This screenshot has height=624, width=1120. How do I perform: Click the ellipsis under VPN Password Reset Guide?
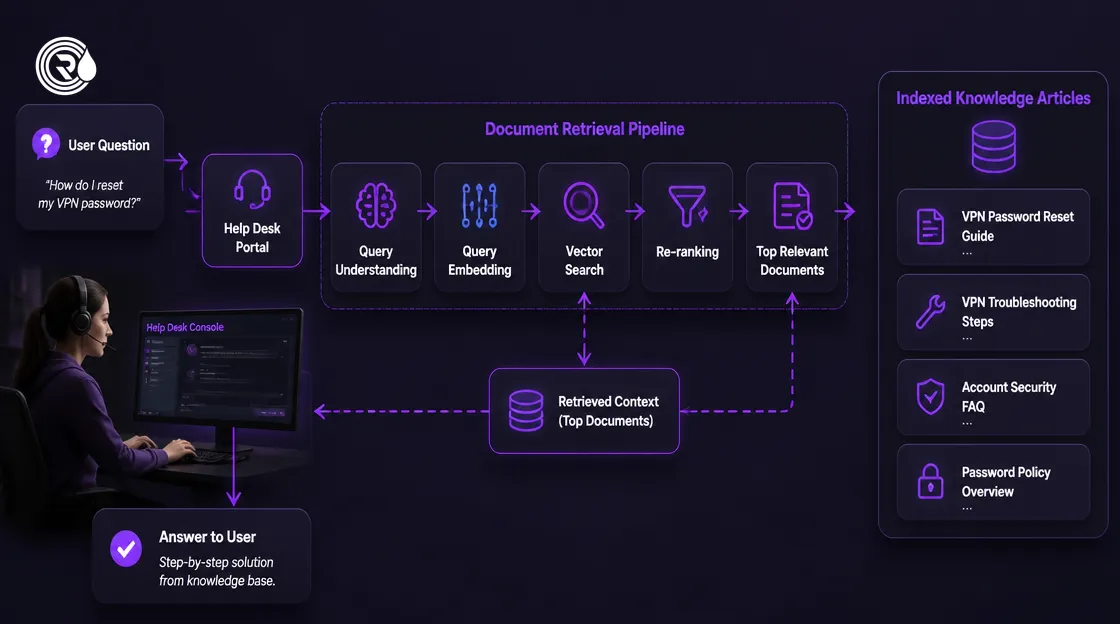point(966,253)
